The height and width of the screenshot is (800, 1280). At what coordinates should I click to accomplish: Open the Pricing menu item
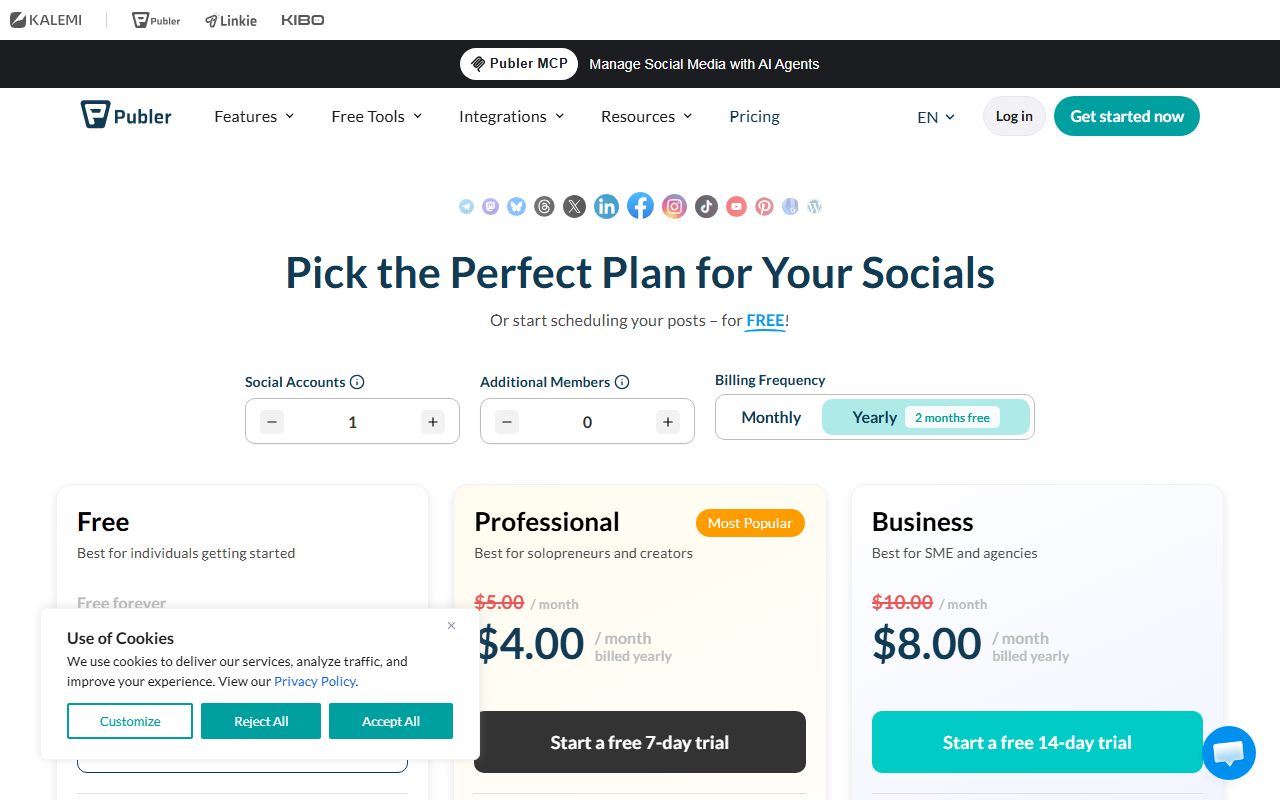pyautogui.click(x=754, y=116)
